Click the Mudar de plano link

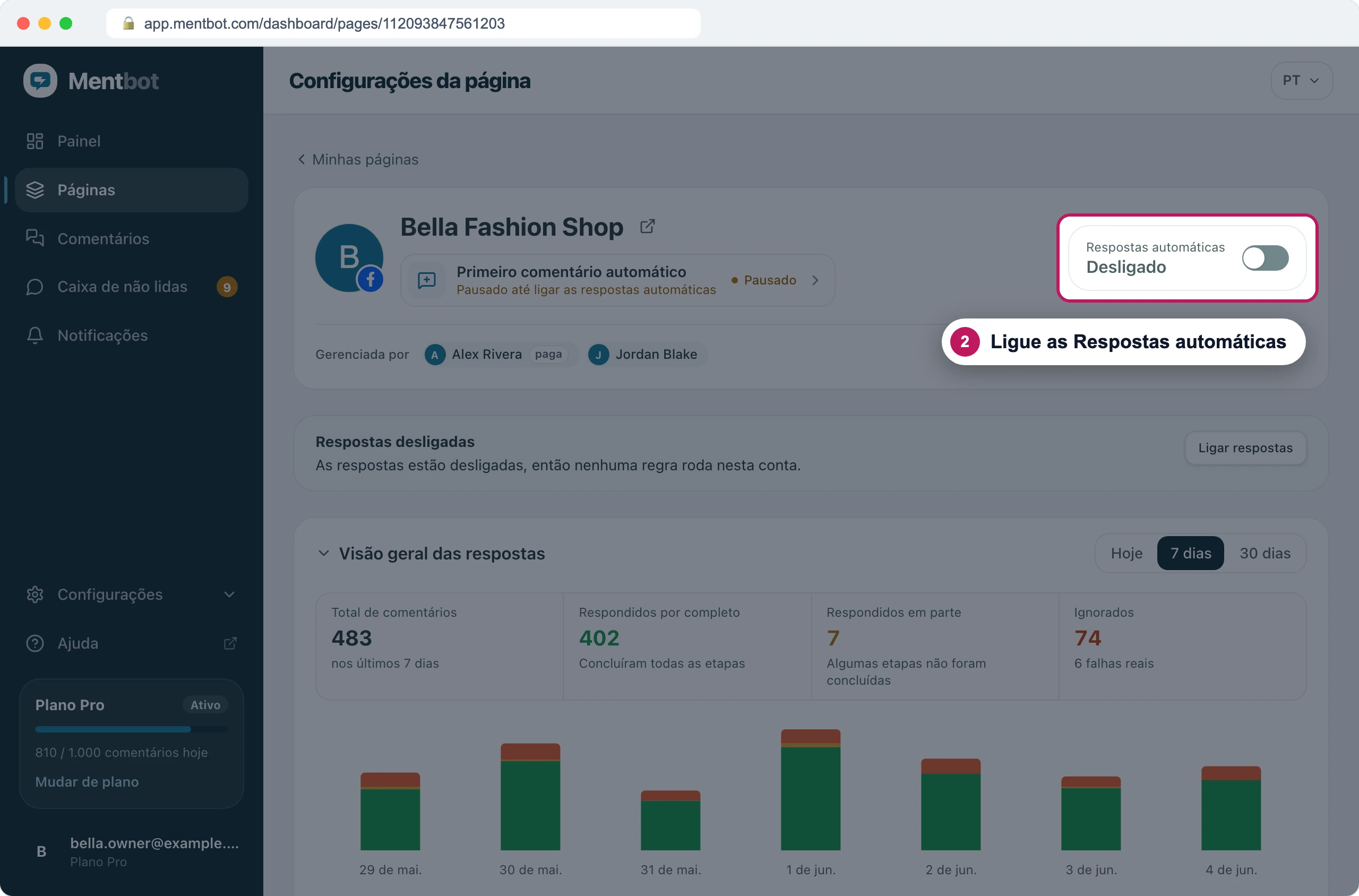(x=87, y=782)
